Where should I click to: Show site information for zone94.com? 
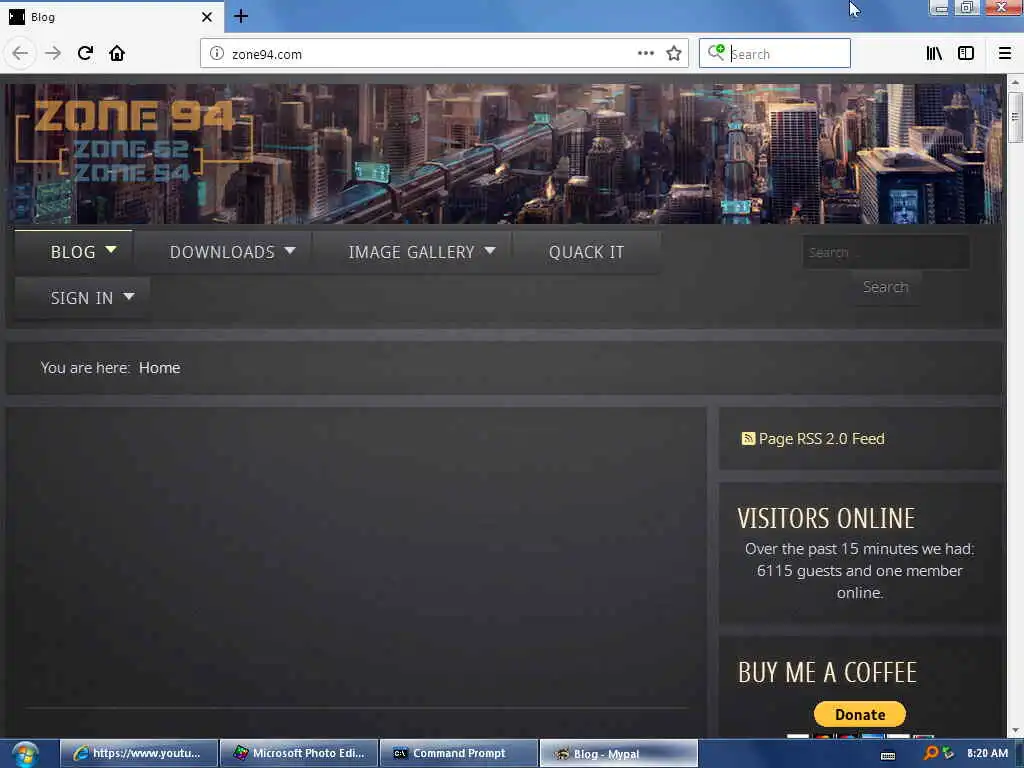217,54
